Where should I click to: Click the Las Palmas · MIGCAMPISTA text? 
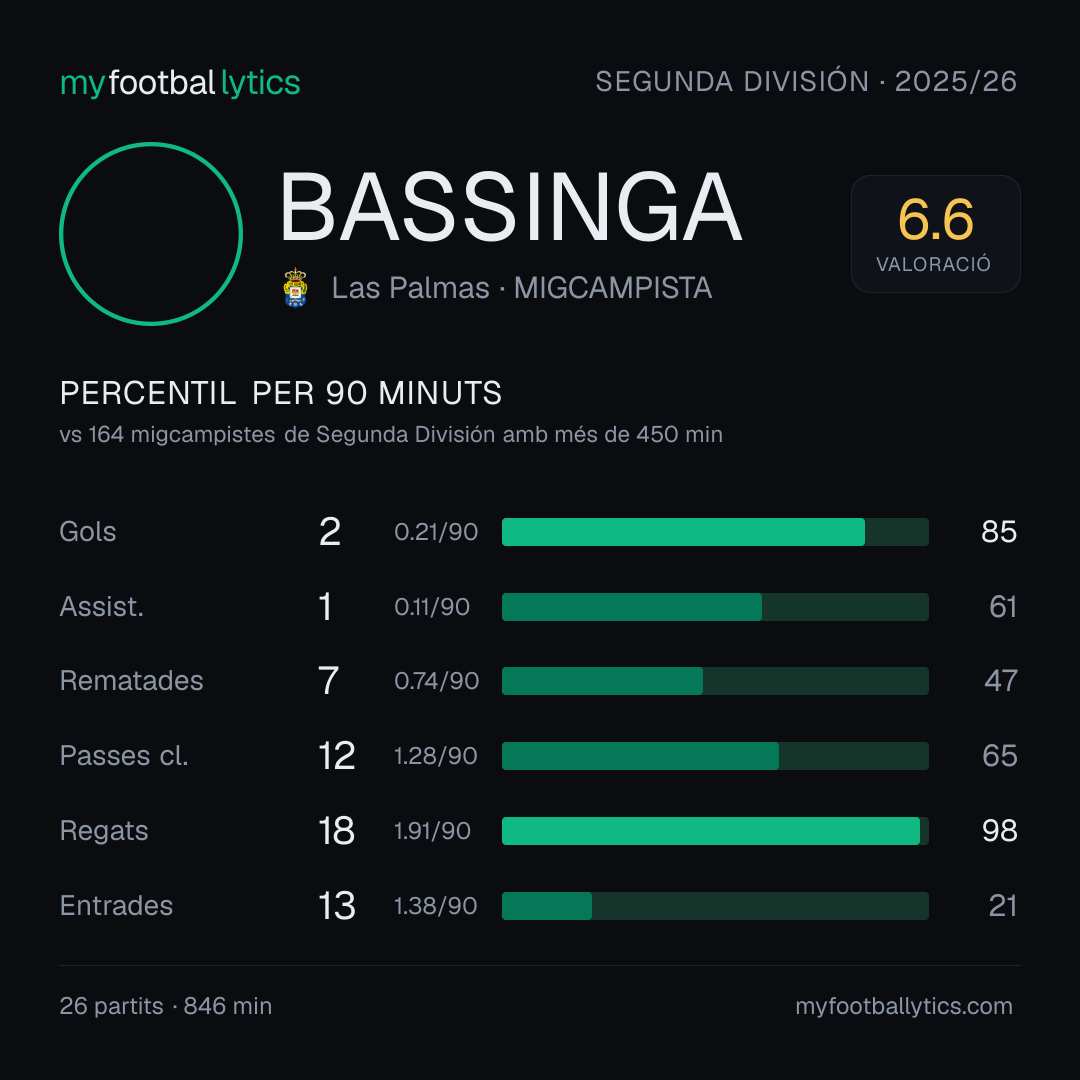(521, 288)
